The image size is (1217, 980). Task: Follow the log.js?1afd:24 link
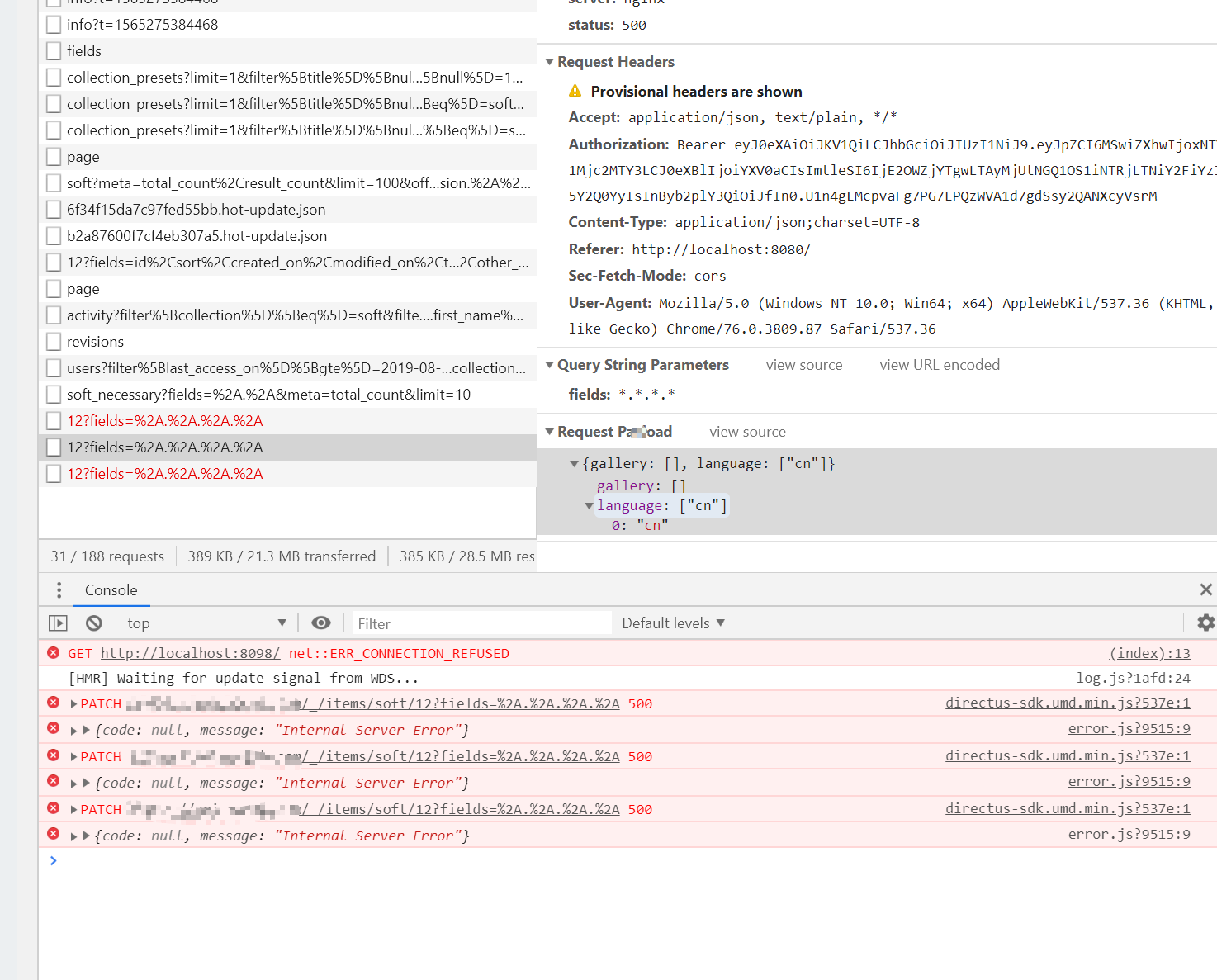click(1133, 678)
